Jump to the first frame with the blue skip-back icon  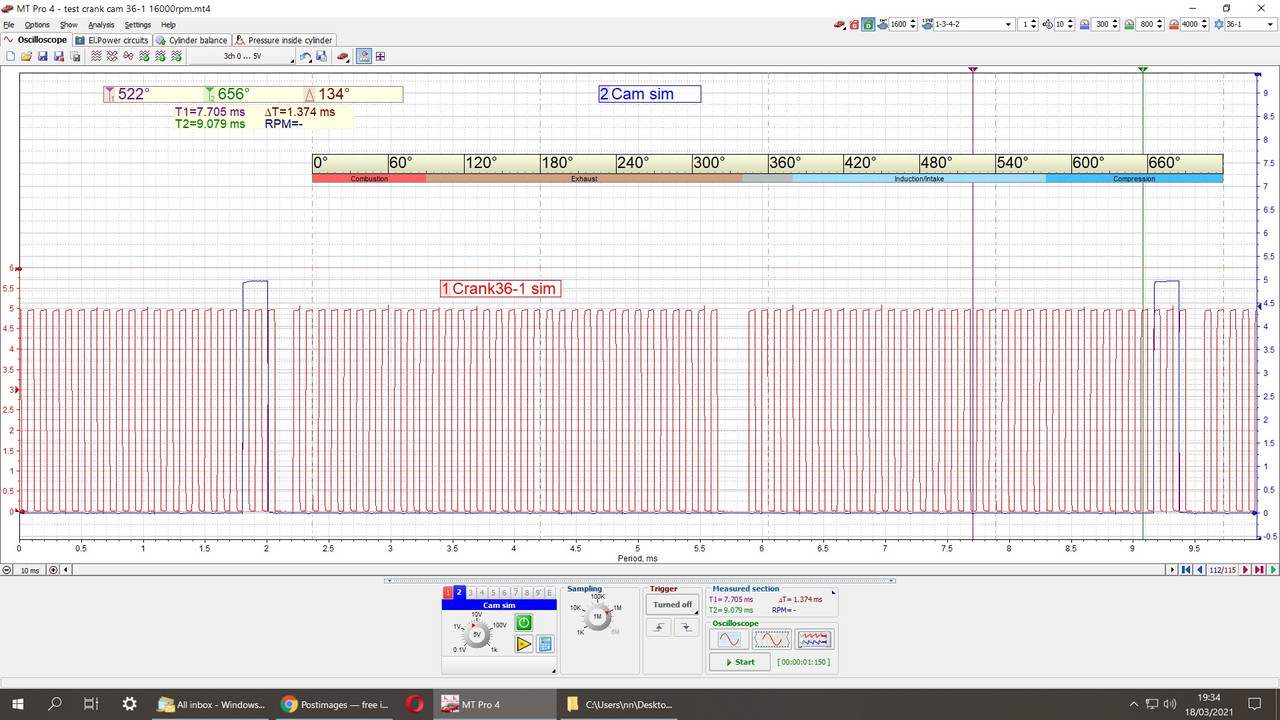(1185, 569)
